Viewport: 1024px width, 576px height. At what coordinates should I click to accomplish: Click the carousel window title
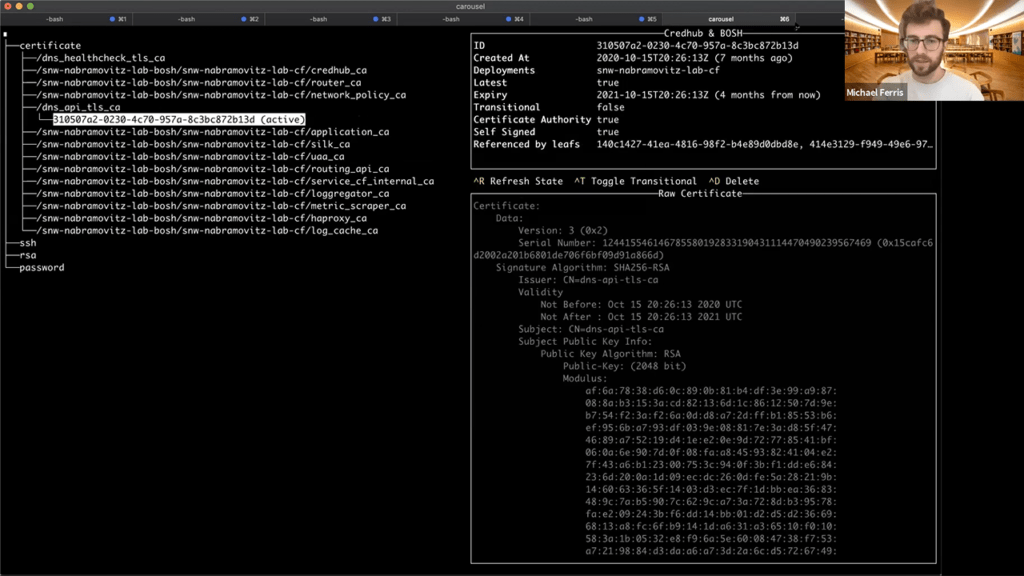pyautogui.click(x=470, y=6)
